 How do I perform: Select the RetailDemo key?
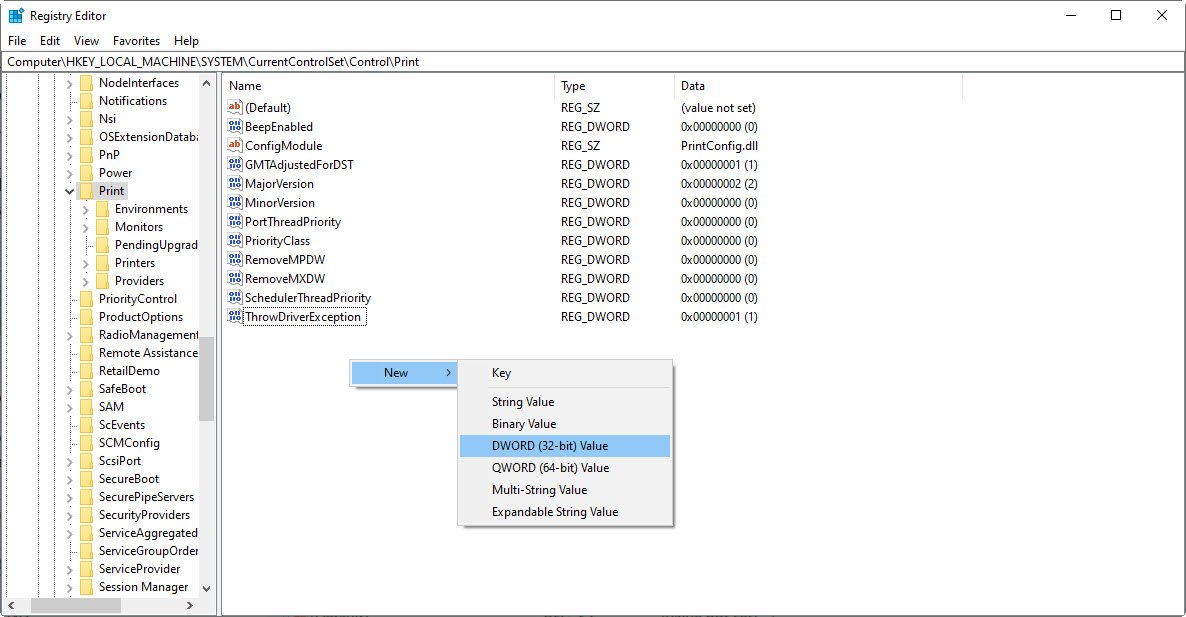click(129, 371)
